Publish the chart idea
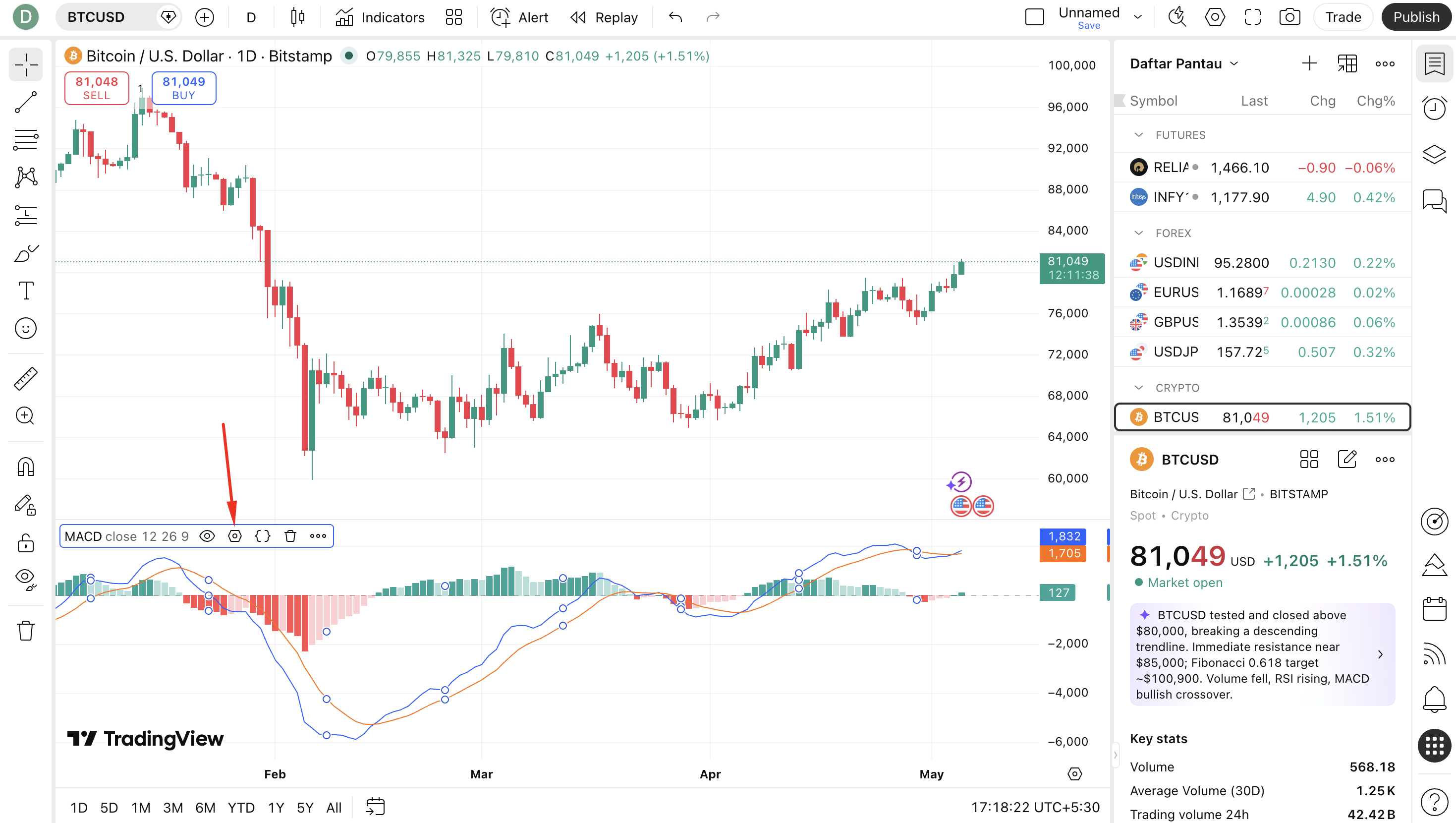The height and width of the screenshot is (823, 1456). point(1416,17)
